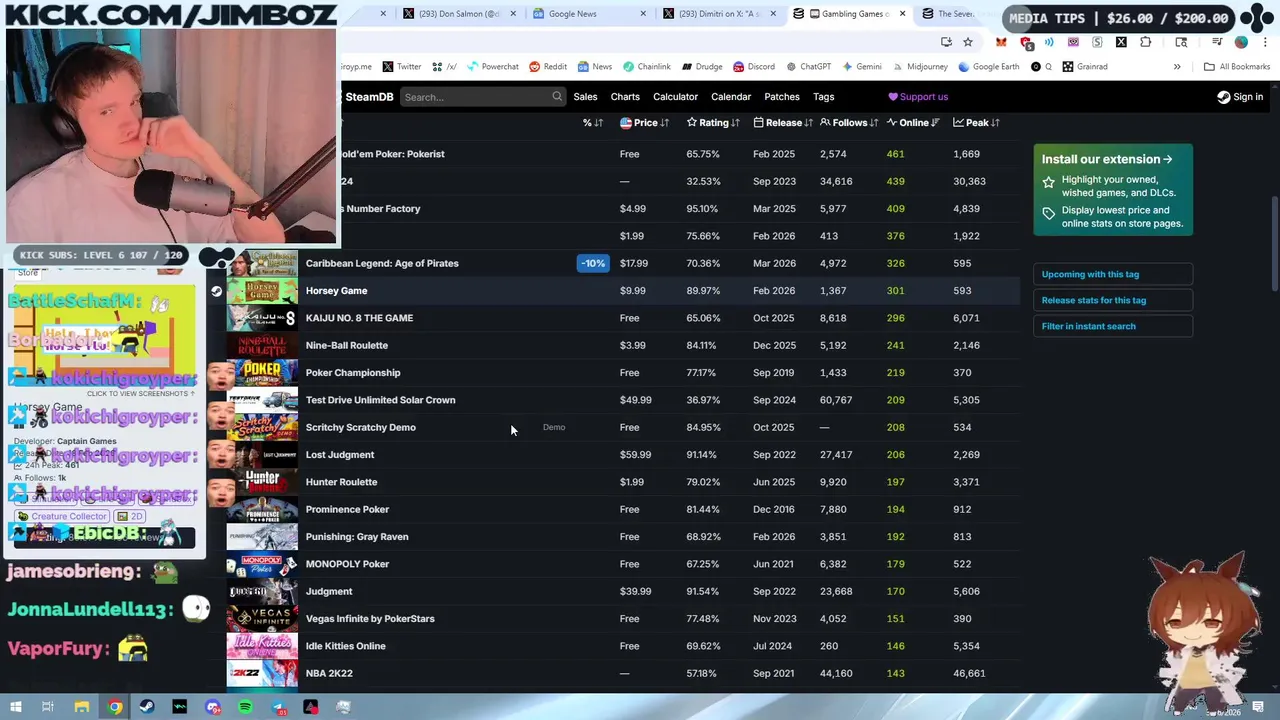Open the Discord bookmark
The height and width of the screenshot is (720, 1280).
tap(753, 67)
